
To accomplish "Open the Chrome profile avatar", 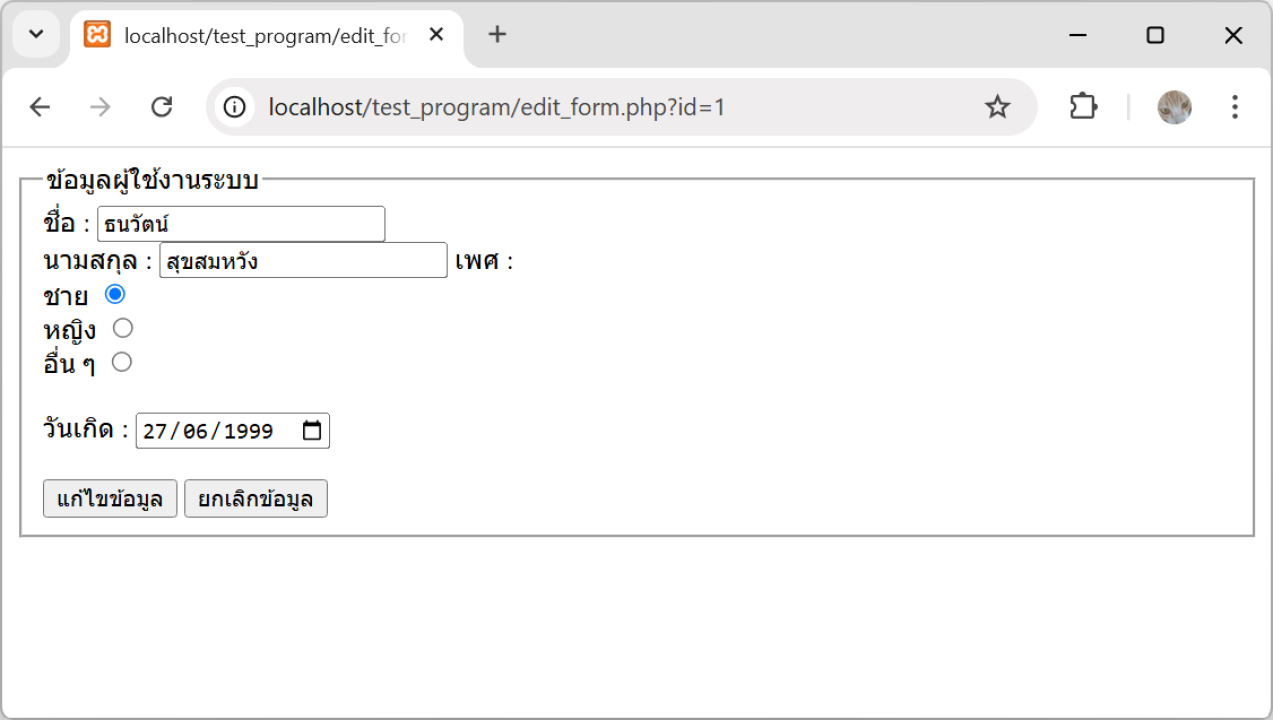I will 1174,107.
